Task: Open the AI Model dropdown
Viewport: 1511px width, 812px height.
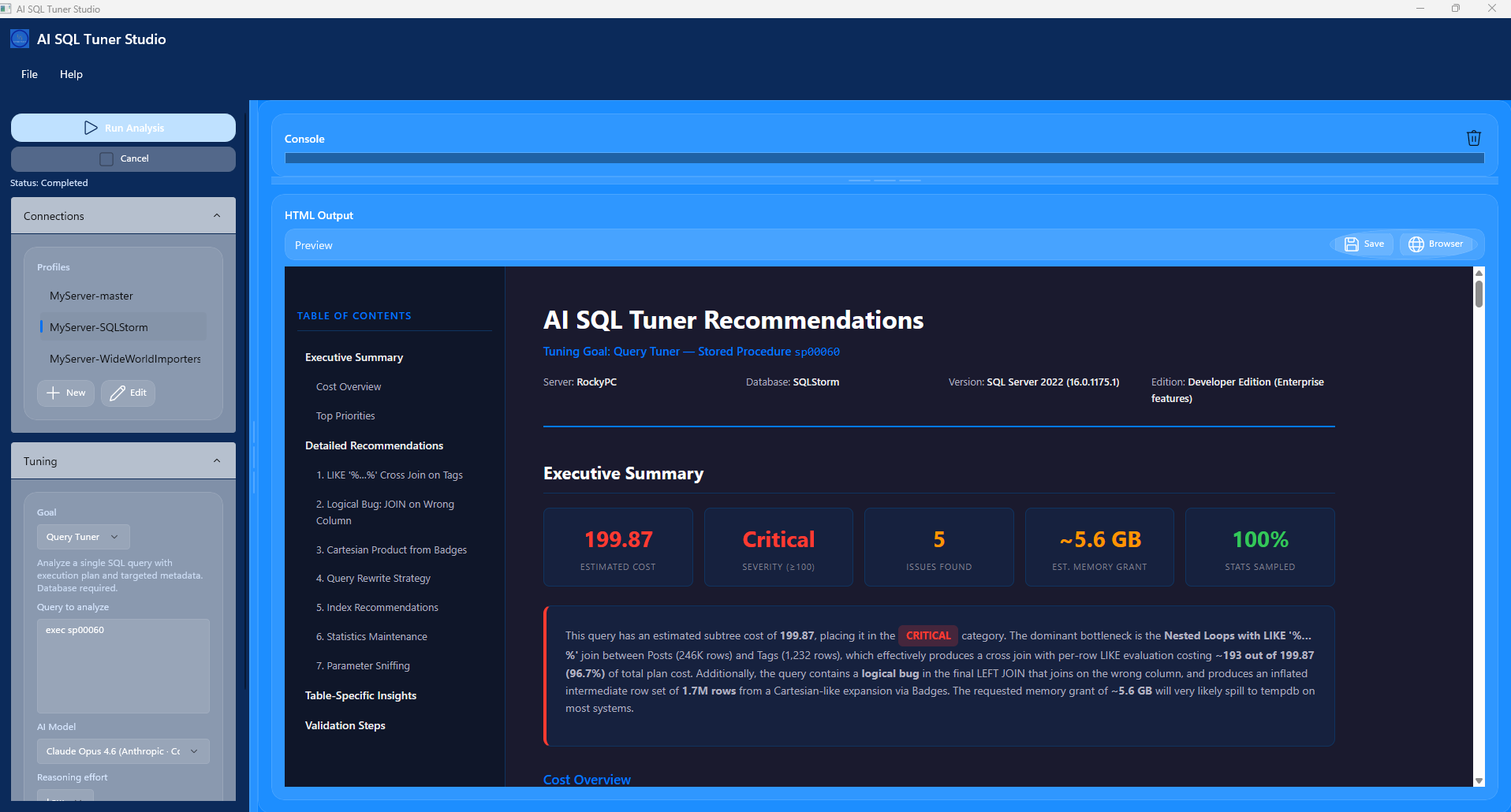Action: click(x=122, y=751)
